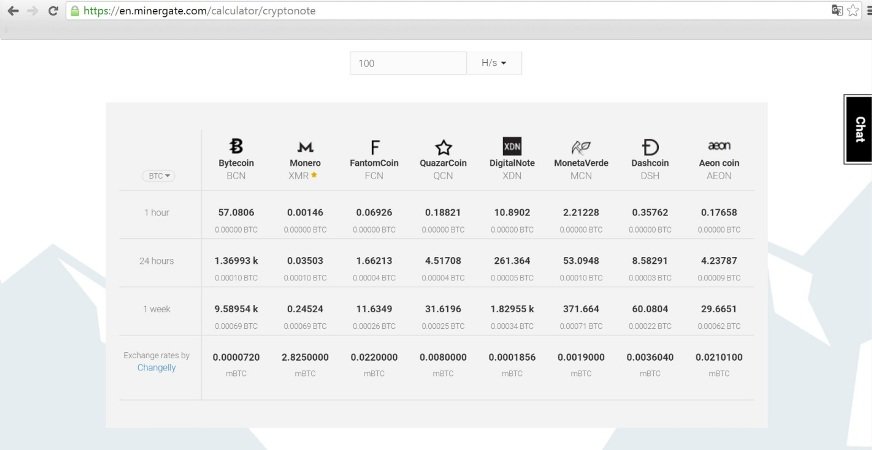Click the yellow star next to XMR
Screen dimensions: 872x450
[314, 175]
